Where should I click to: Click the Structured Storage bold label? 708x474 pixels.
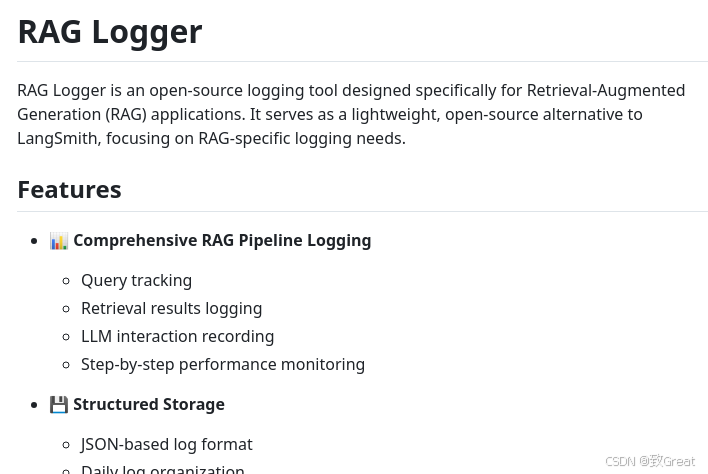[x=149, y=404]
